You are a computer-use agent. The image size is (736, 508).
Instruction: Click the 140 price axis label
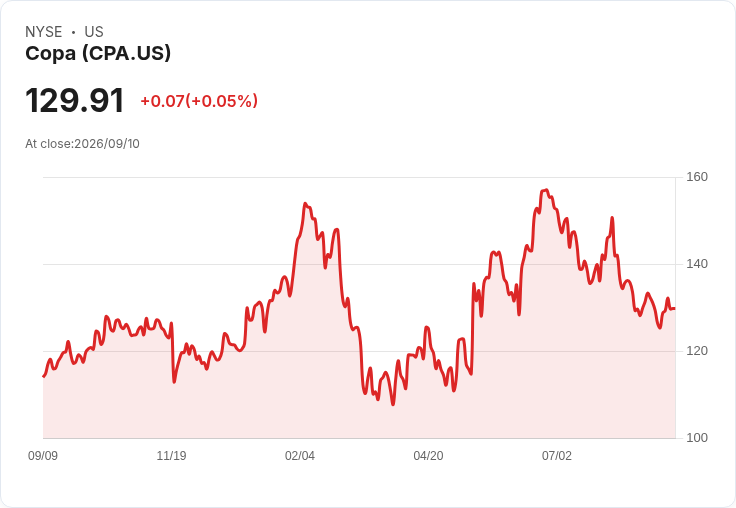pos(697,264)
